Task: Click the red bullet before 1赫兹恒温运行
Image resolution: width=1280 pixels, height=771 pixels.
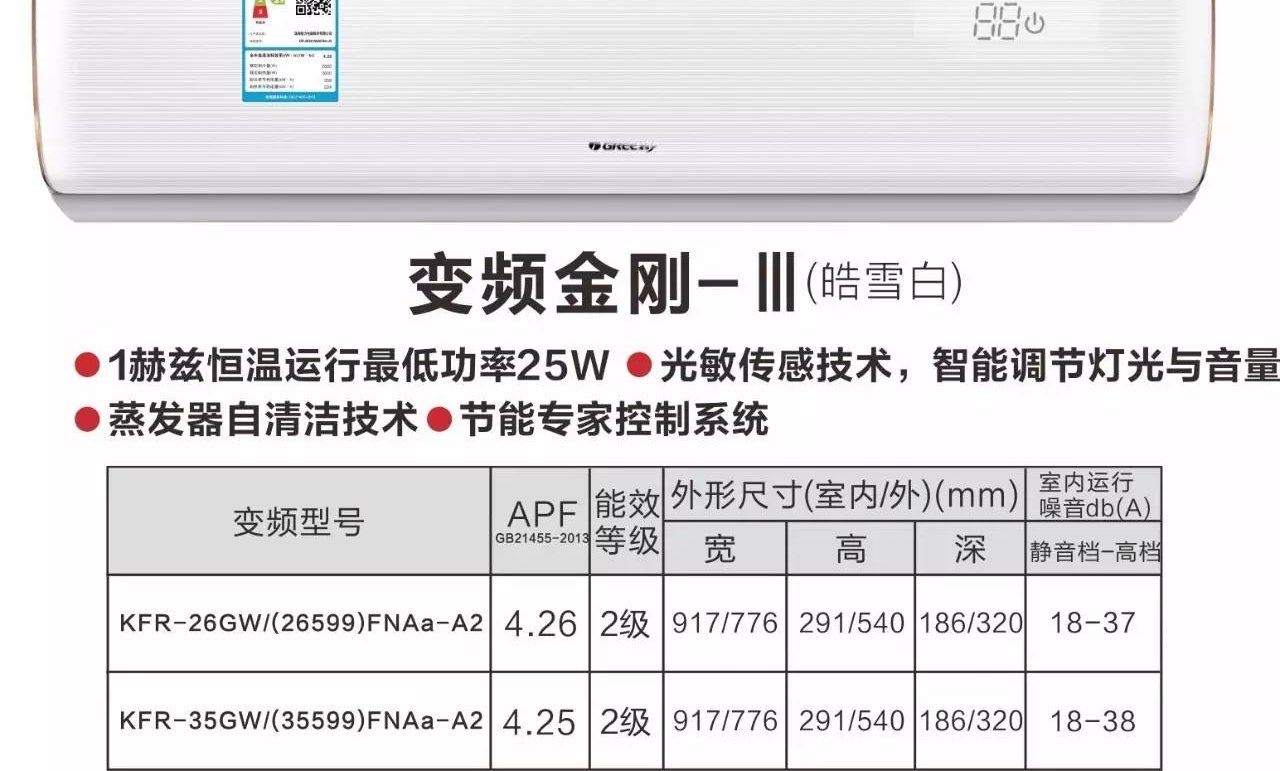Action: click(88, 366)
